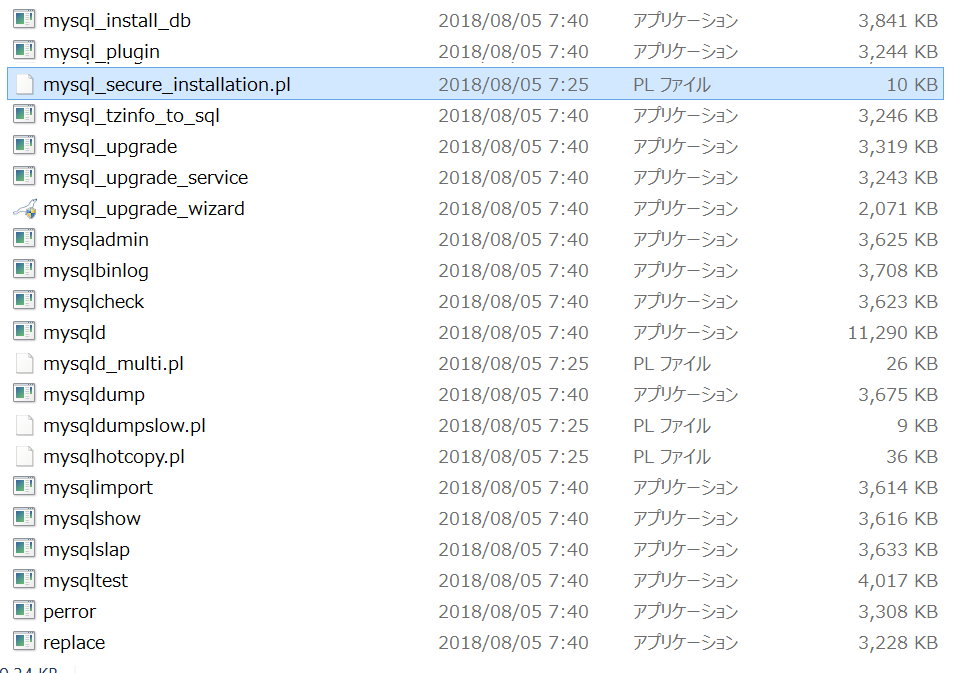Select the mysqlimport file name
963x673 pixels.
pos(98,488)
